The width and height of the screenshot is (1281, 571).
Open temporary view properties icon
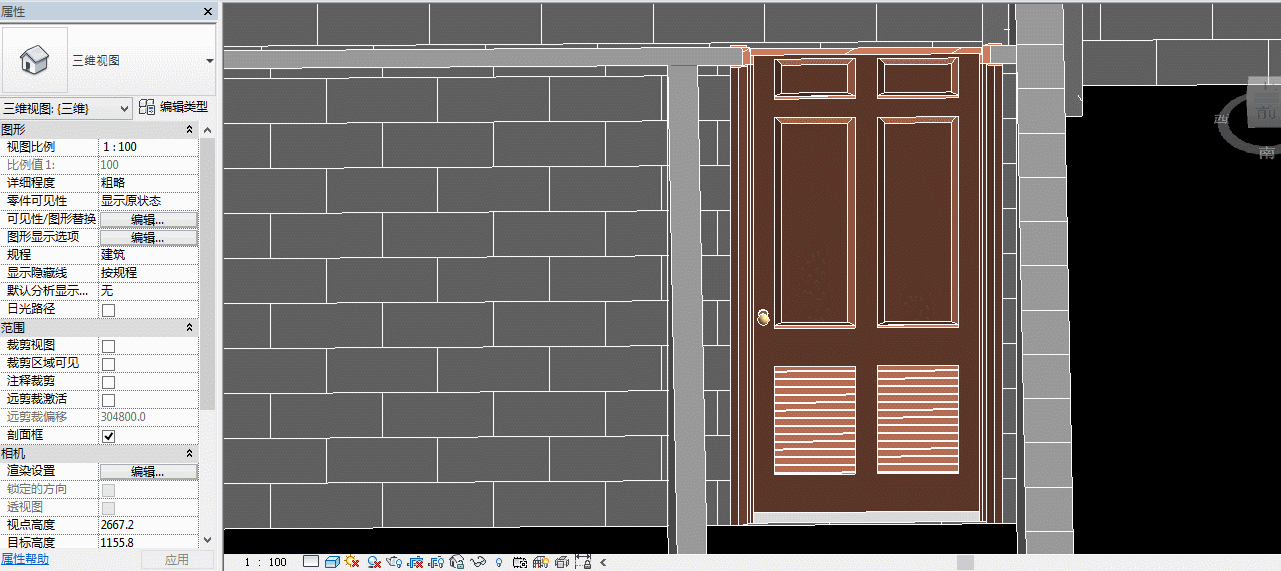click(520, 562)
